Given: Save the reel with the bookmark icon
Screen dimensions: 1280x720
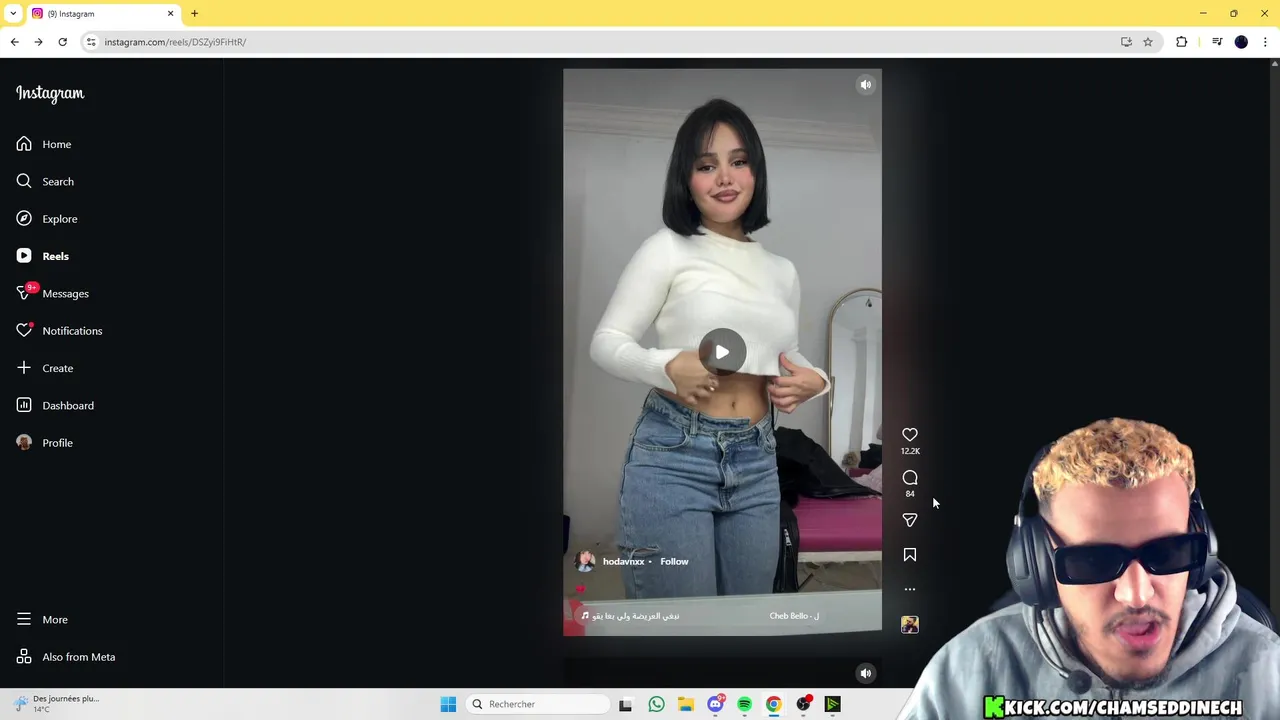Looking at the screenshot, I should pos(910,555).
